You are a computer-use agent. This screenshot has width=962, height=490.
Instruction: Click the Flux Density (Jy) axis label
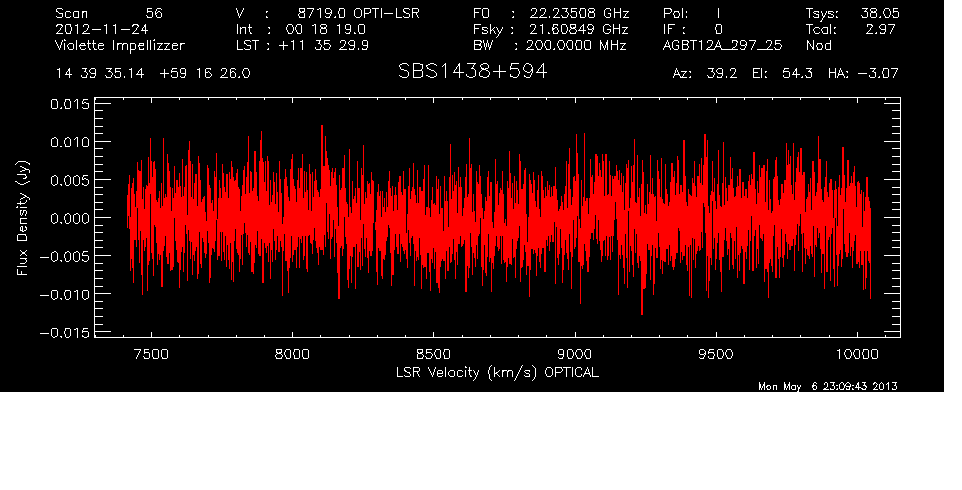23,218
